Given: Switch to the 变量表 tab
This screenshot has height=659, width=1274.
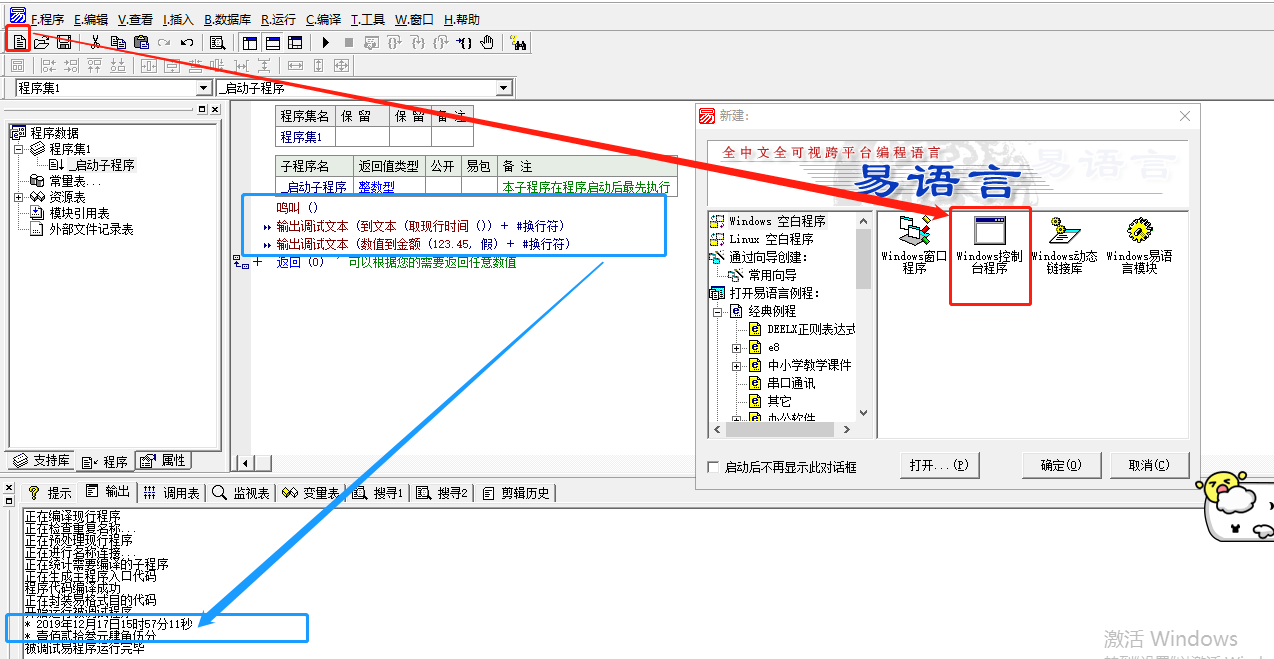Looking at the screenshot, I should pos(310,493).
